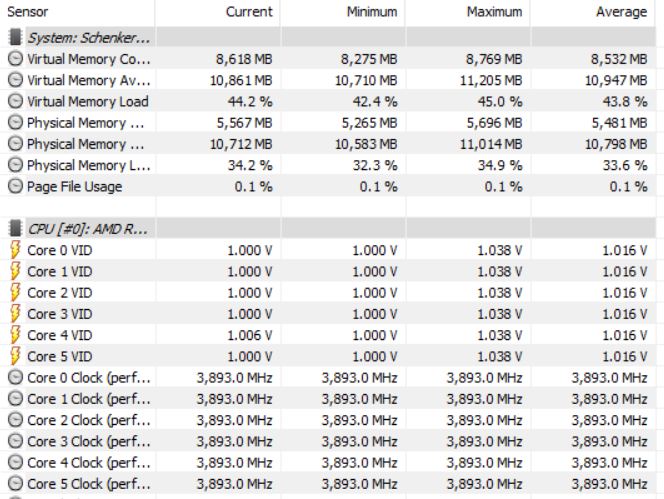The image size is (664, 499).
Task: Collapse the CPU [#0]: AMD sensor group
Action: 88,229
